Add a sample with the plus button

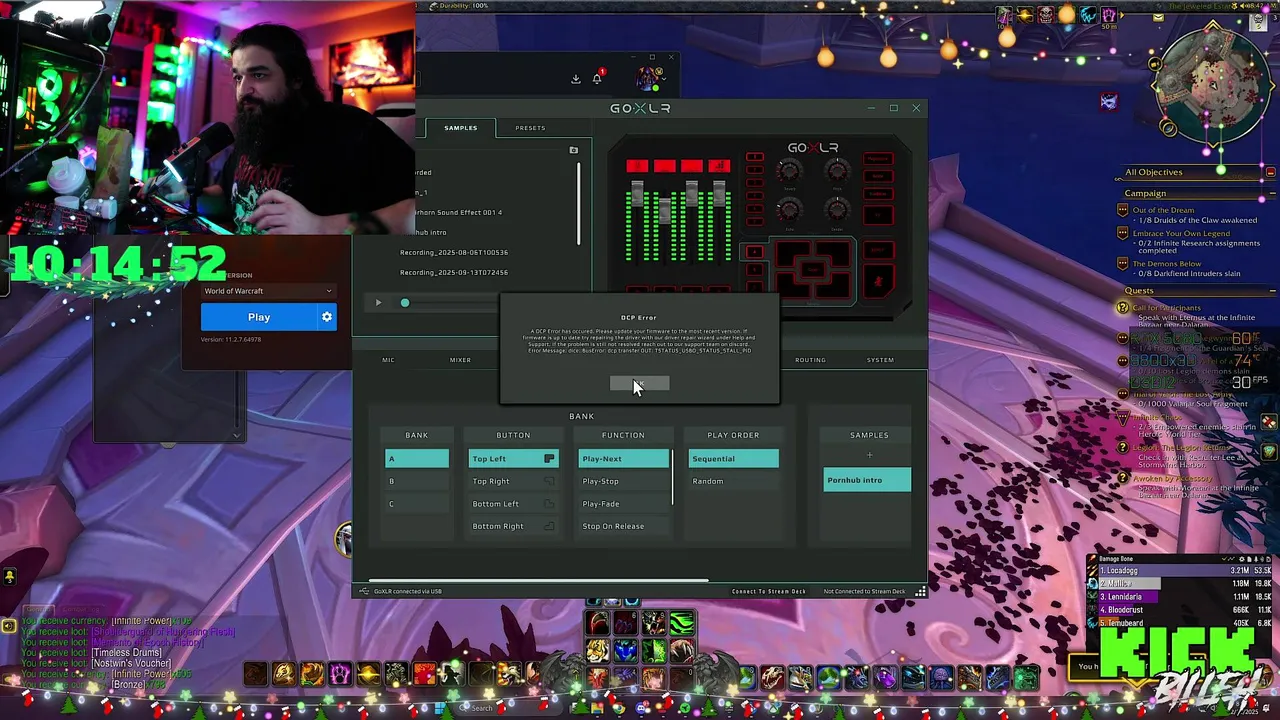869,456
